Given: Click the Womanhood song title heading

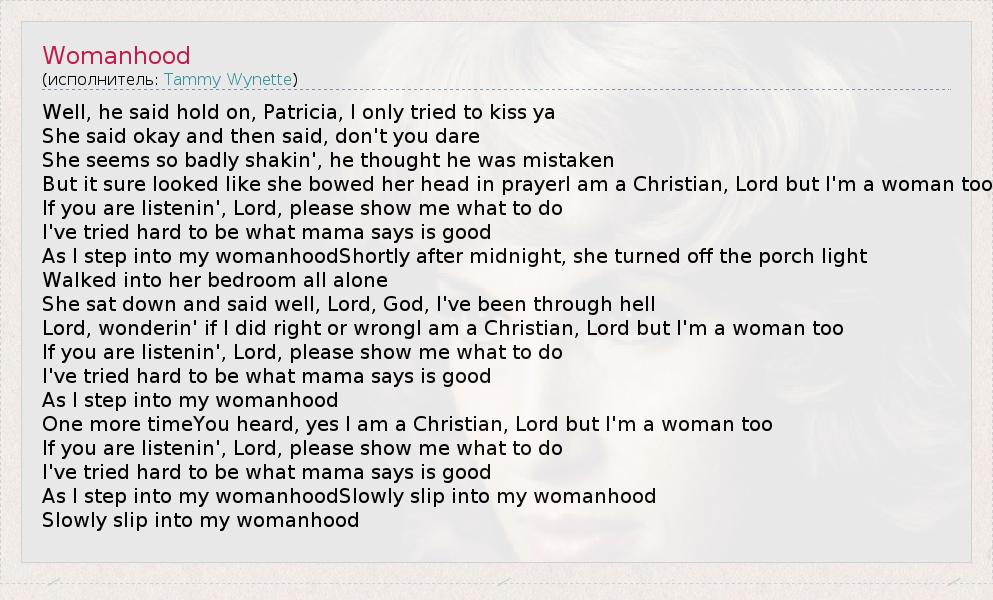Looking at the screenshot, I should tap(116, 55).
